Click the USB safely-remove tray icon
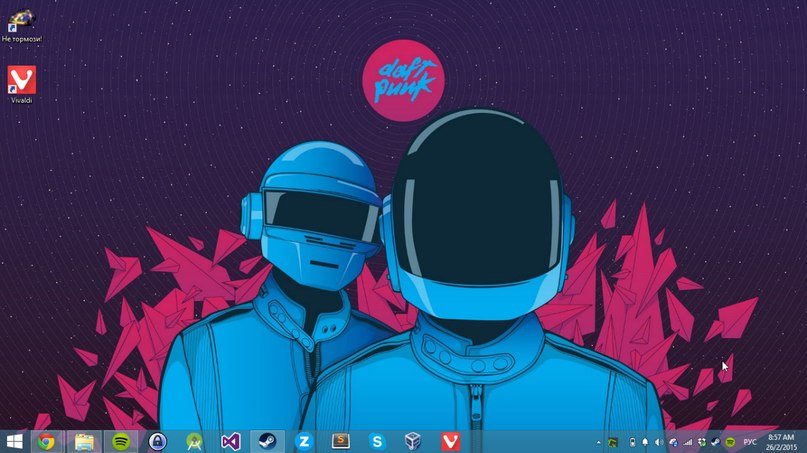The height and width of the screenshot is (453, 807). click(632, 442)
